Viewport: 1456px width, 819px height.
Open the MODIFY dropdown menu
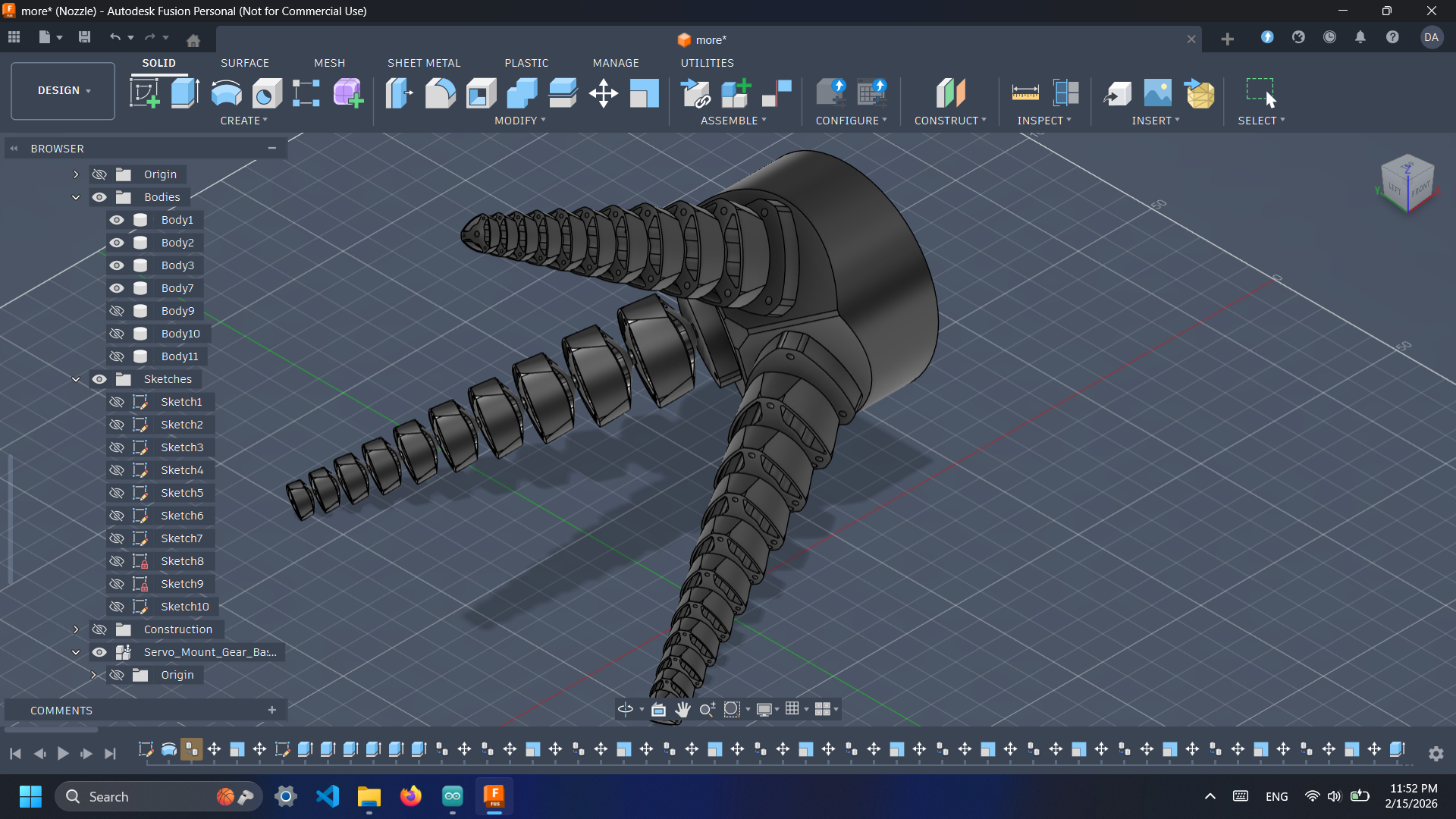click(x=520, y=121)
